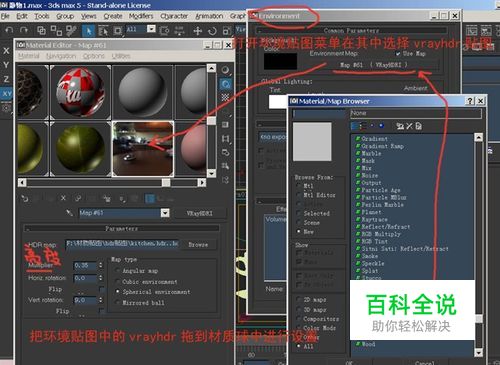Select Cubic environment radio button

tap(117, 281)
